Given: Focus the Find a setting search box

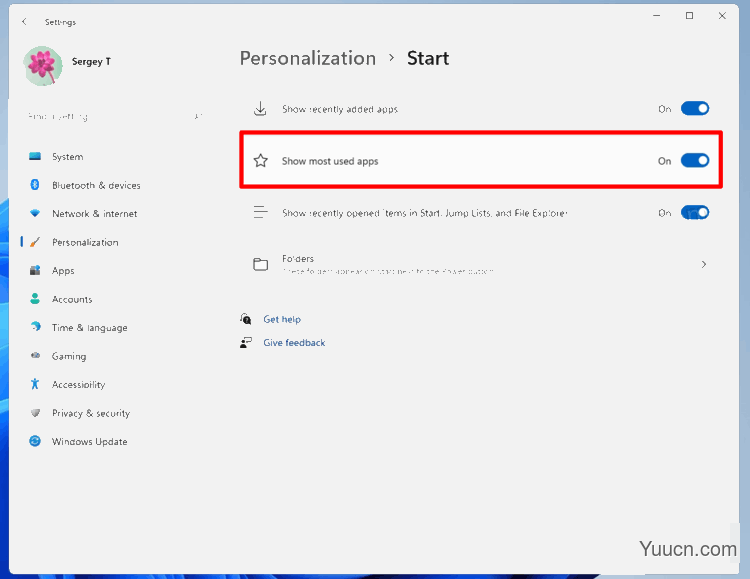Looking at the screenshot, I should point(115,116).
